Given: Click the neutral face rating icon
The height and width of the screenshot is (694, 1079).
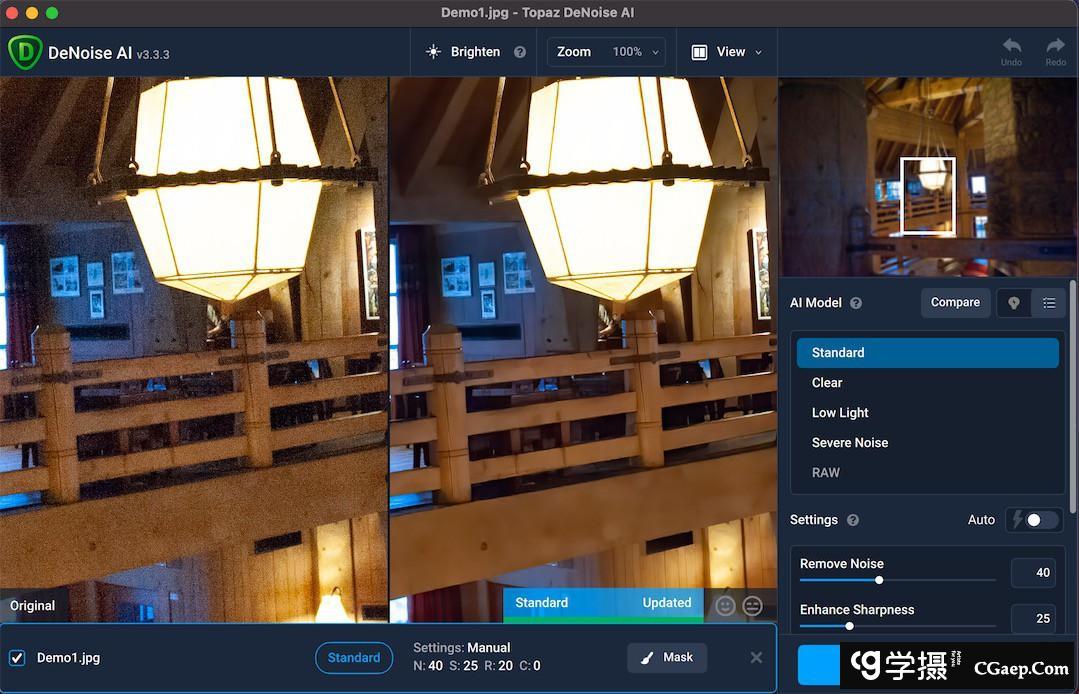Looking at the screenshot, I should [752, 605].
